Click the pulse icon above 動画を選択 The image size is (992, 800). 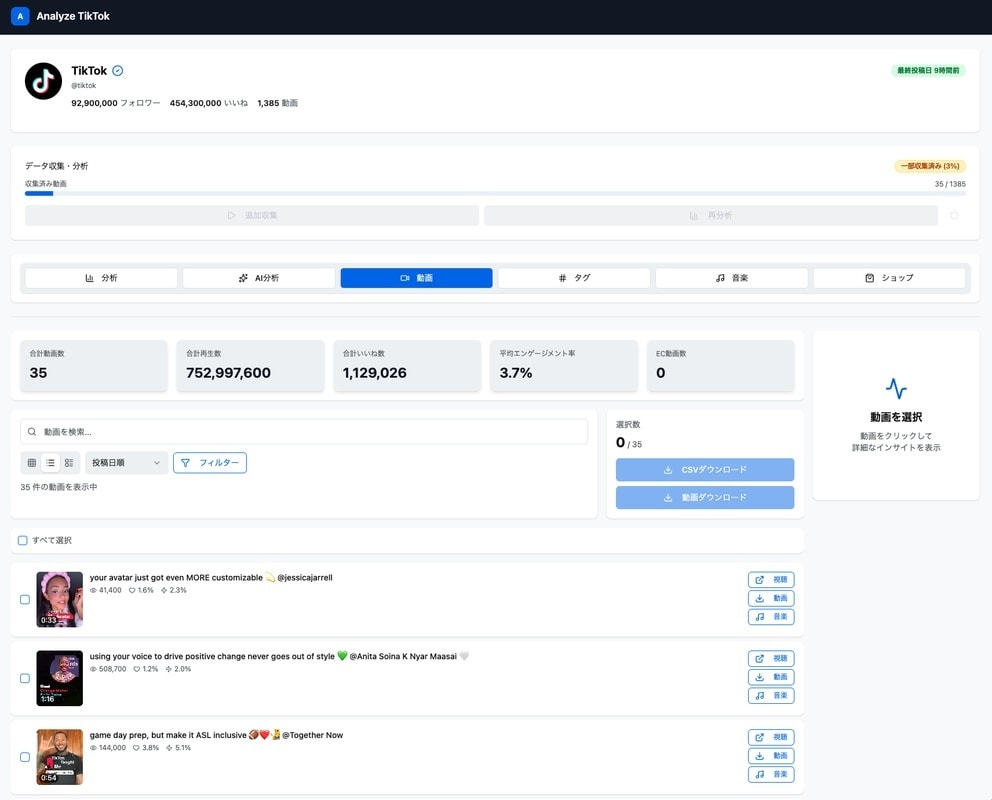(896, 388)
